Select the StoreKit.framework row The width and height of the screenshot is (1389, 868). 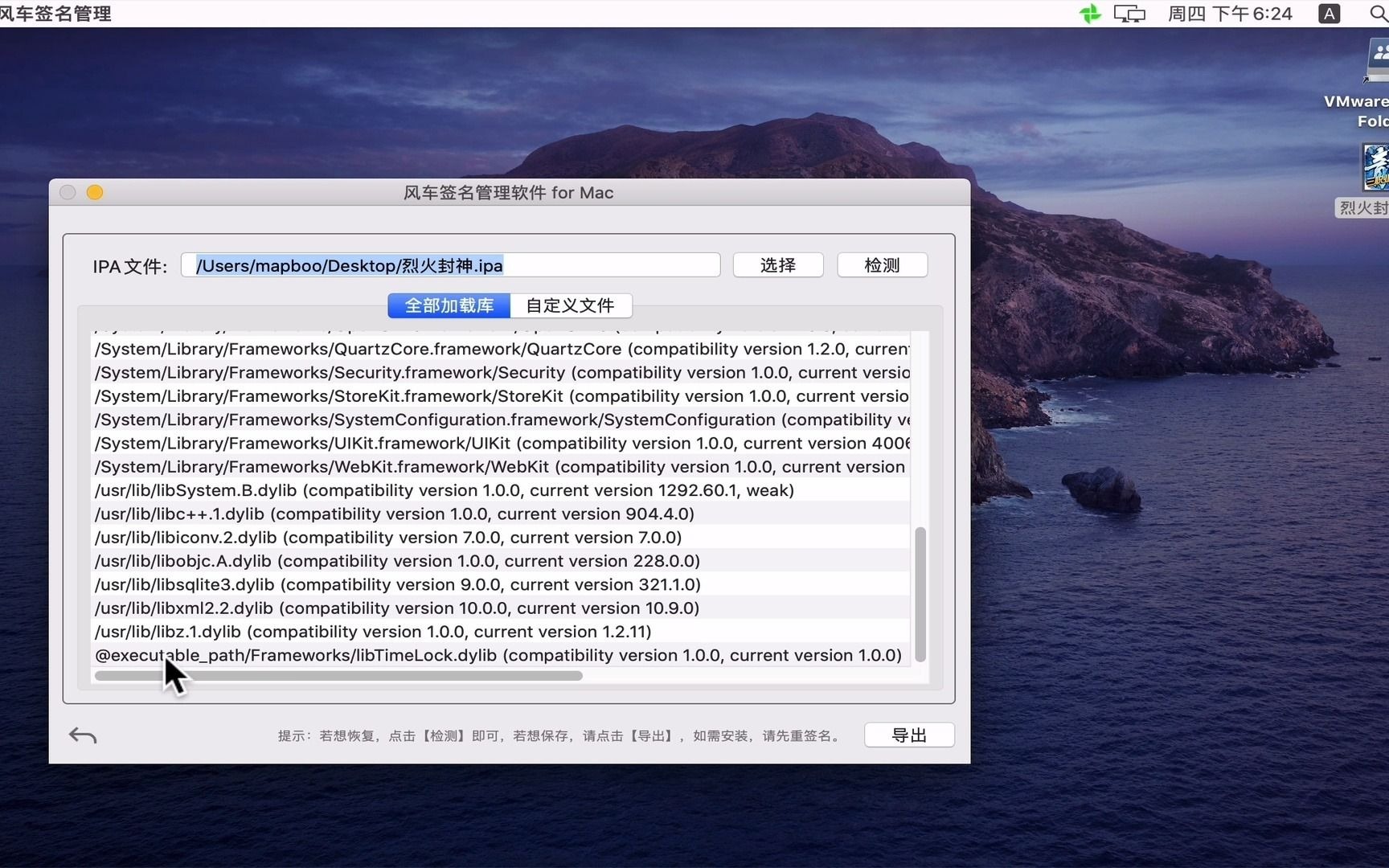click(x=502, y=396)
